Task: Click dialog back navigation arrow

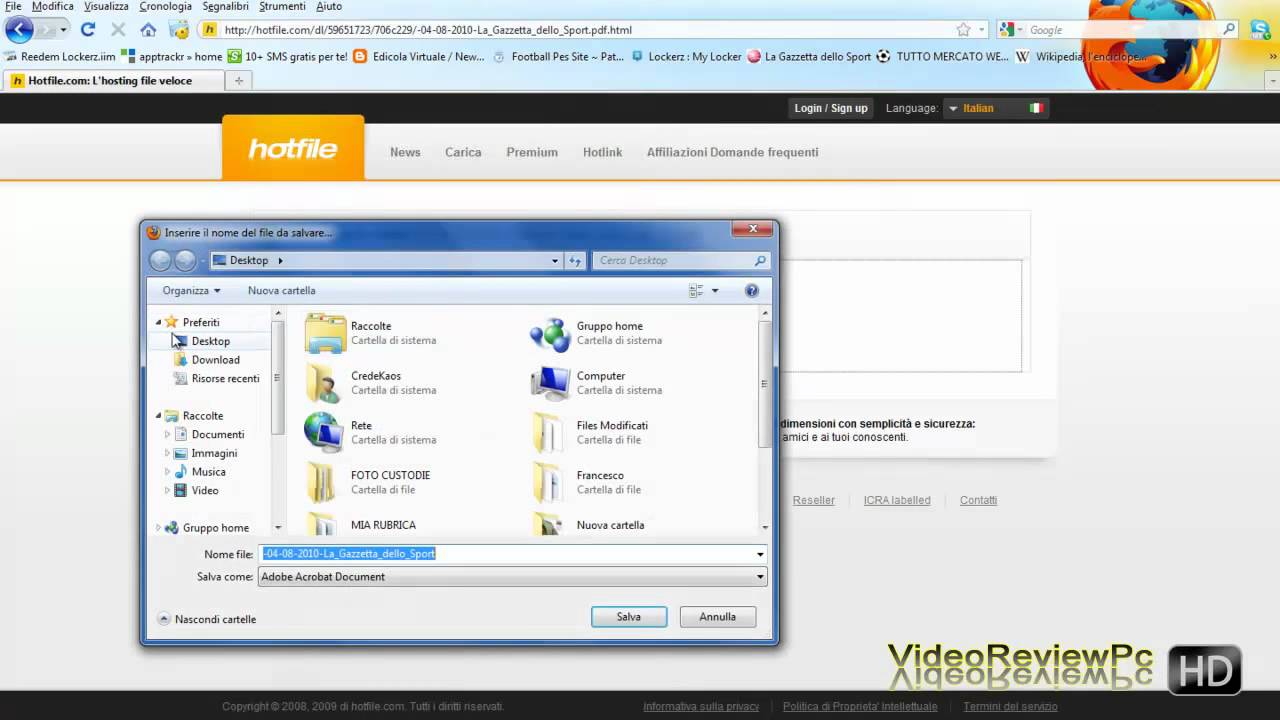Action: coord(160,260)
